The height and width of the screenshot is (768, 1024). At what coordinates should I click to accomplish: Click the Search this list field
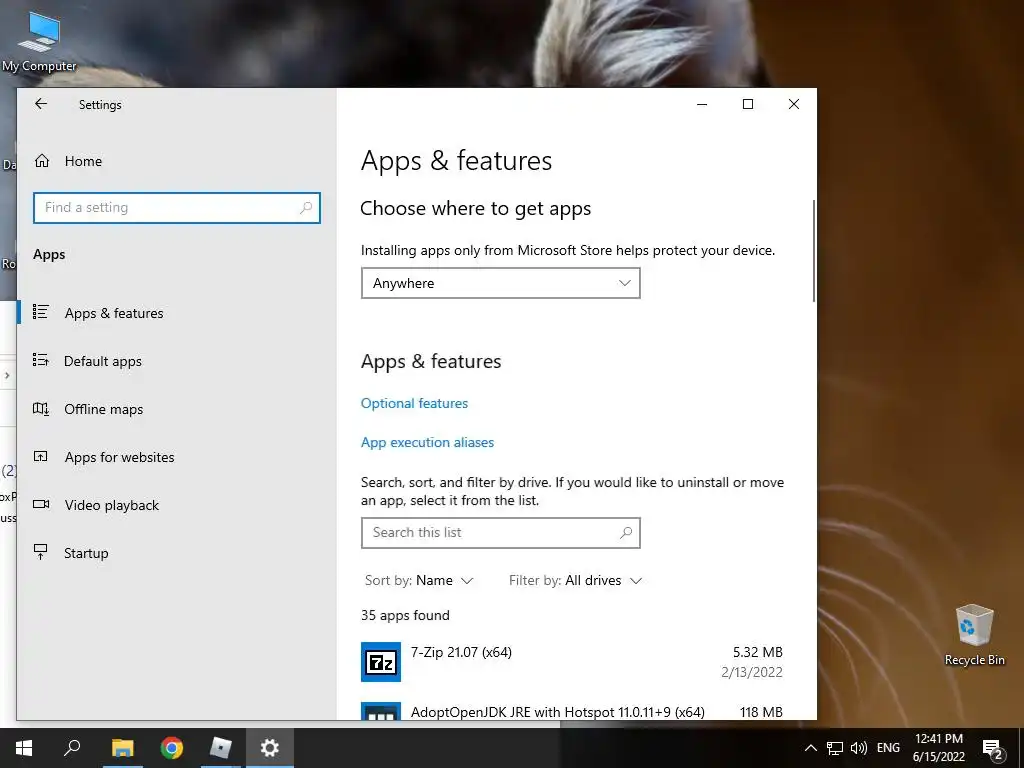[501, 533]
